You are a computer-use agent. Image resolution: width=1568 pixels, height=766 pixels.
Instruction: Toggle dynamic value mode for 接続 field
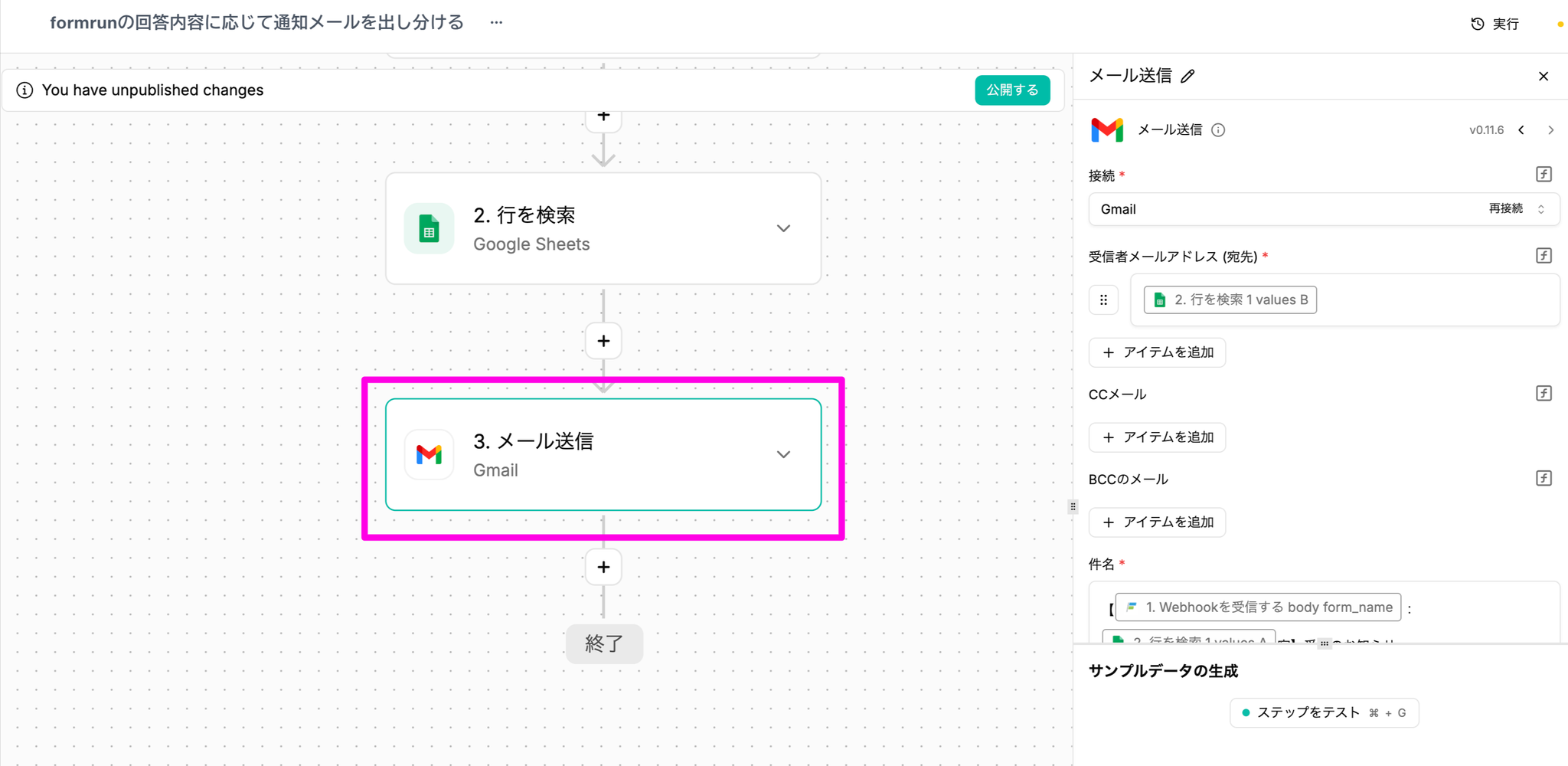(1543, 175)
